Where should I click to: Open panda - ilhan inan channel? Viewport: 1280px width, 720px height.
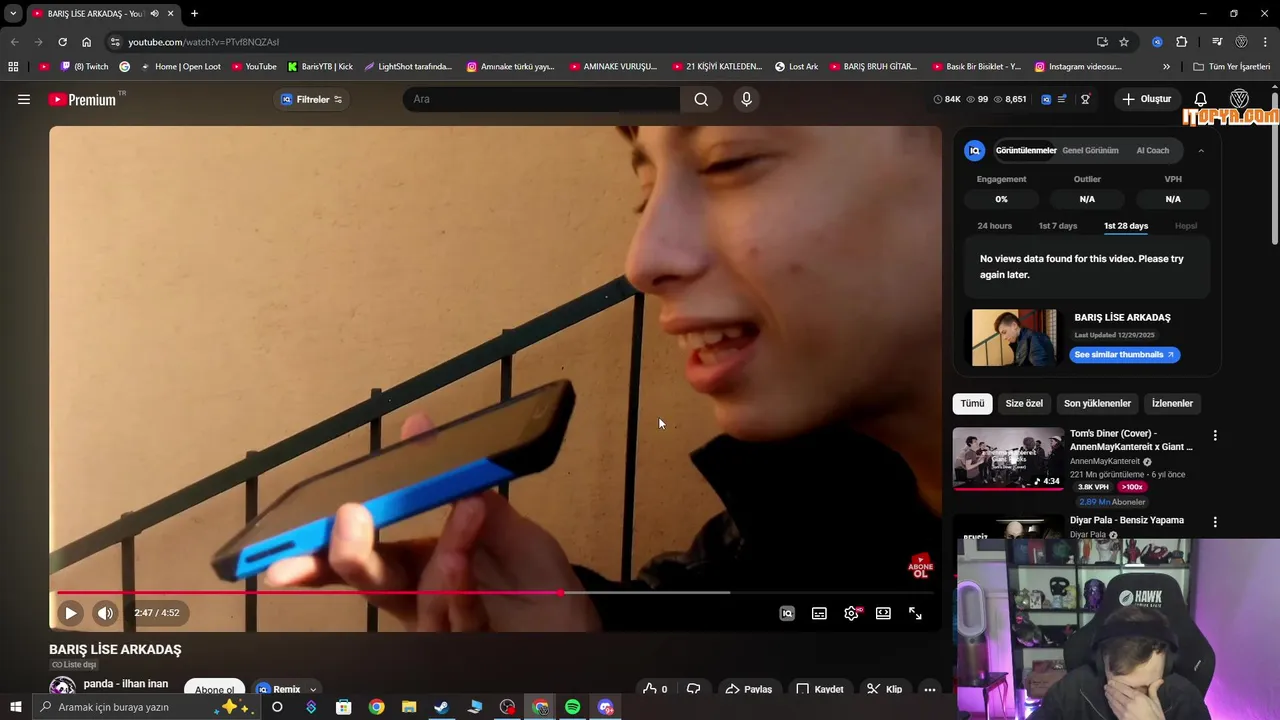[x=125, y=684]
